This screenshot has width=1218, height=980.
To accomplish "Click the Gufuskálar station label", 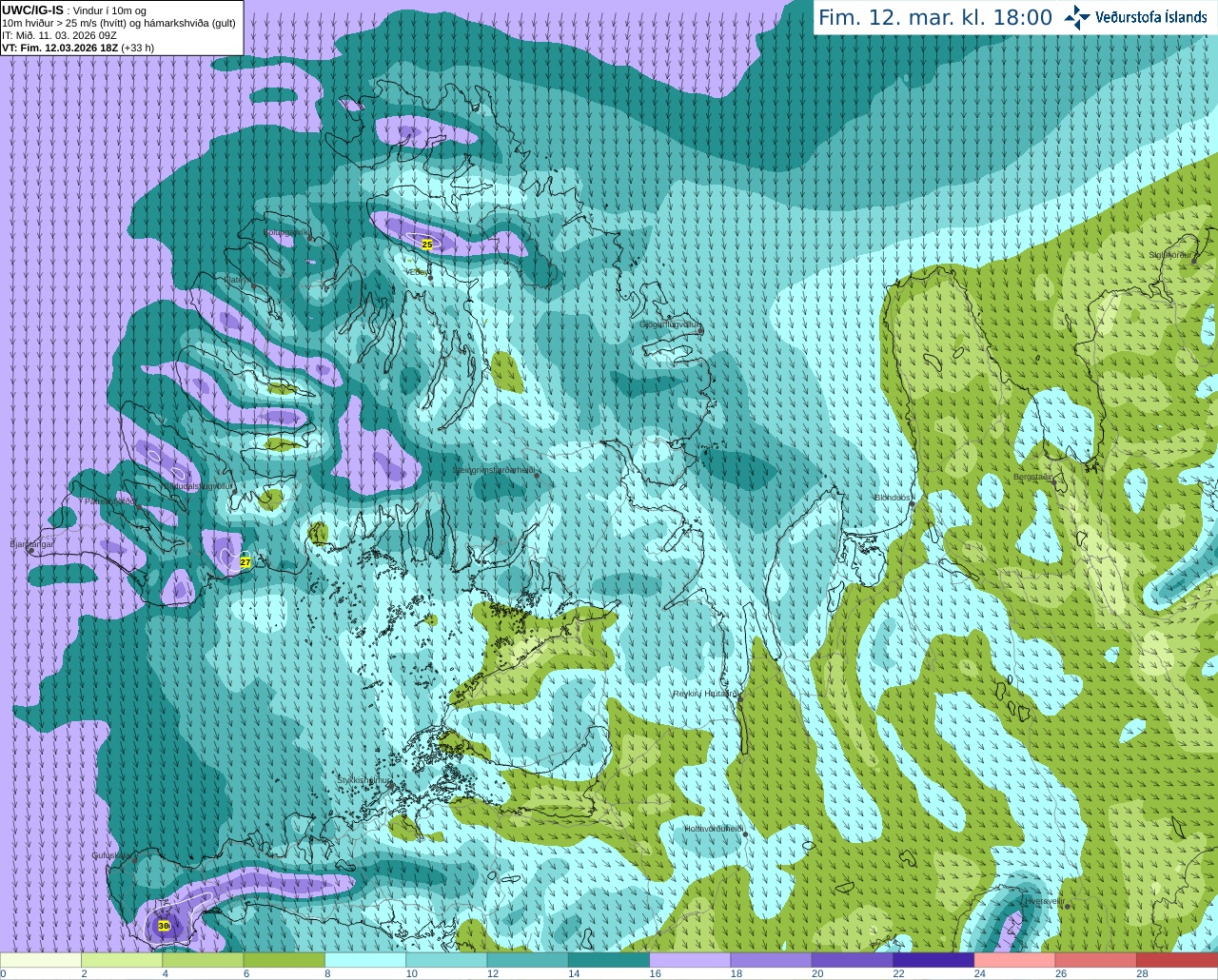I will click(111, 855).
